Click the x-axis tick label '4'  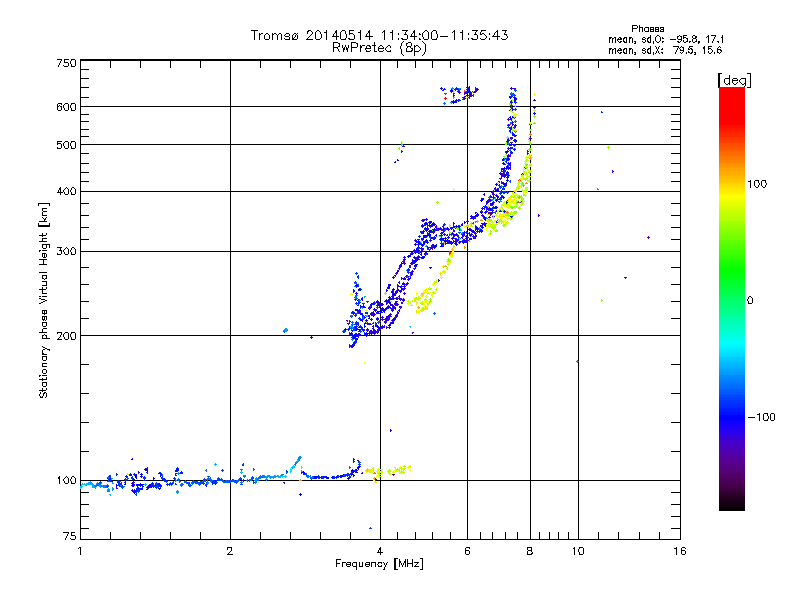[380, 551]
